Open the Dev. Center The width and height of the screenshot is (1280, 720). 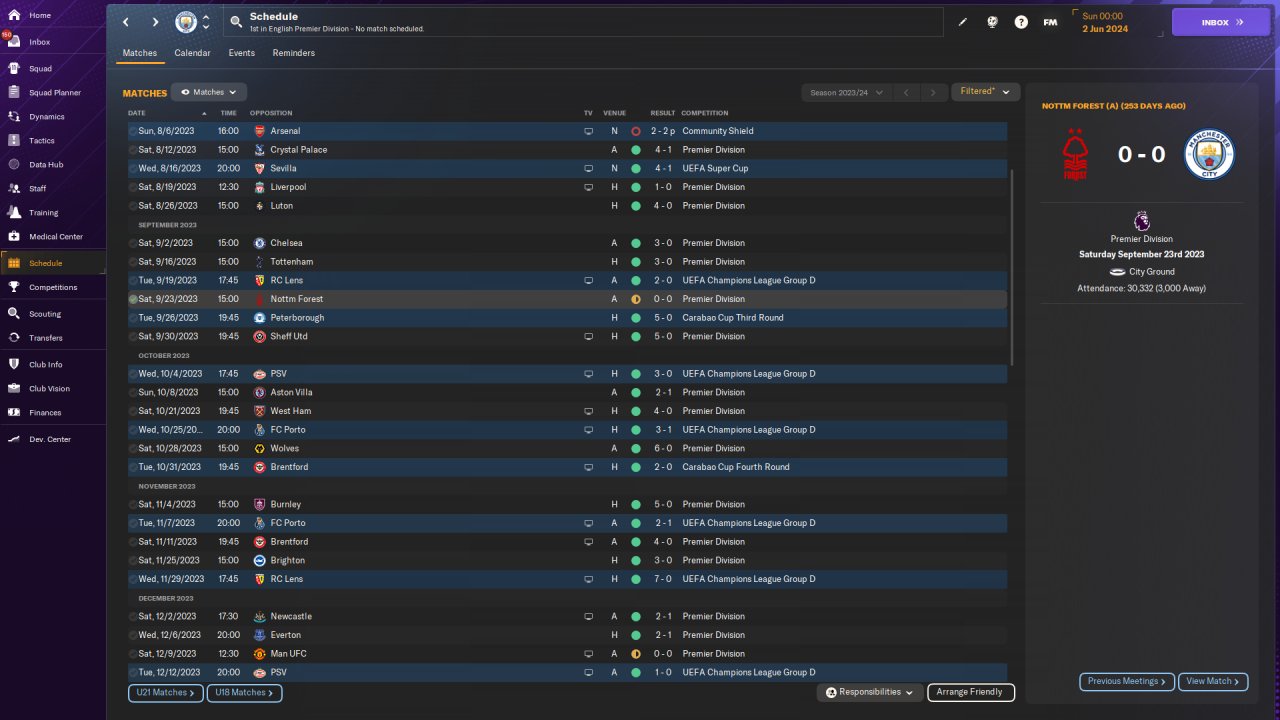point(50,439)
